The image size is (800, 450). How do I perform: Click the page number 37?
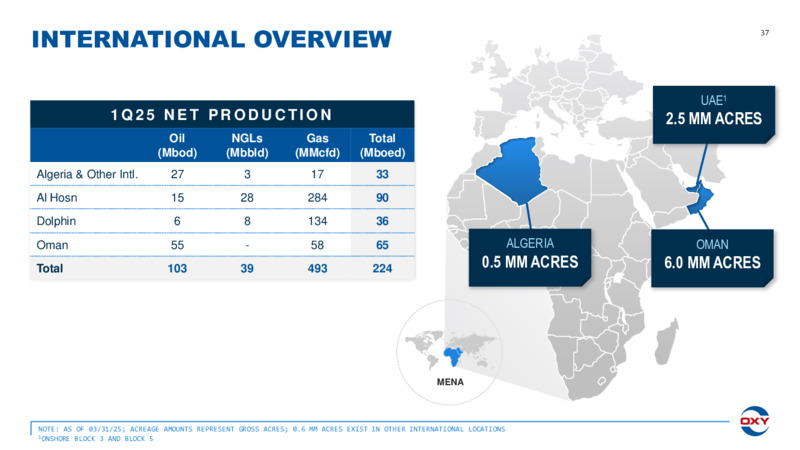click(764, 33)
